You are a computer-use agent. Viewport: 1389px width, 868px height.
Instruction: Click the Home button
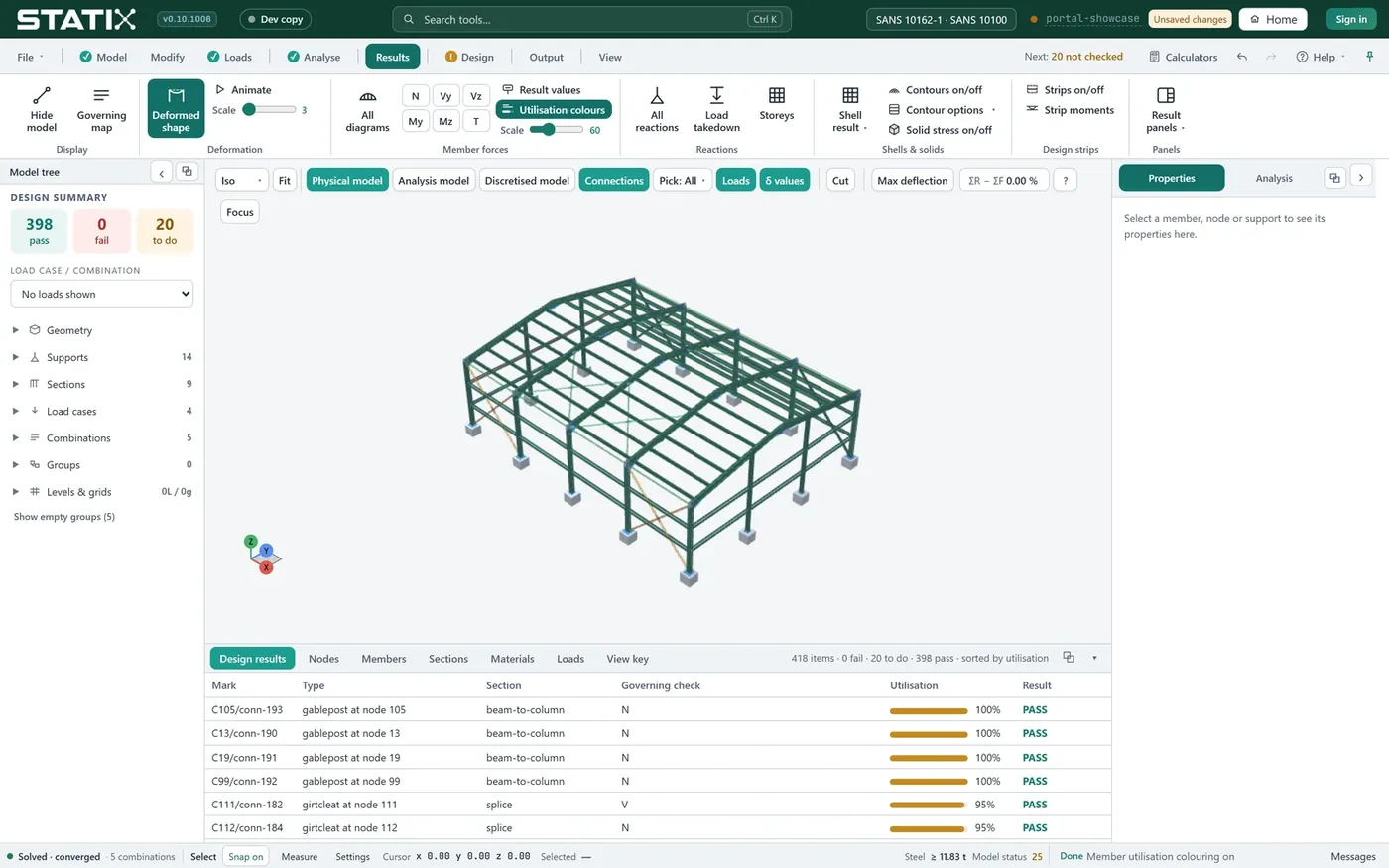point(1273,19)
